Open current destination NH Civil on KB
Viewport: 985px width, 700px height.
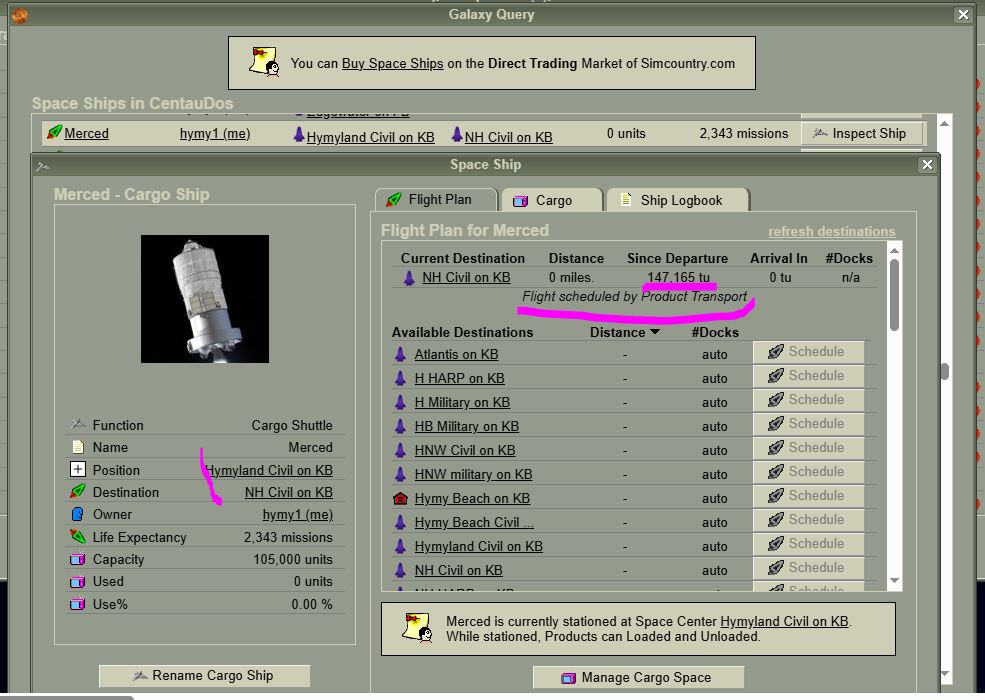(x=465, y=277)
